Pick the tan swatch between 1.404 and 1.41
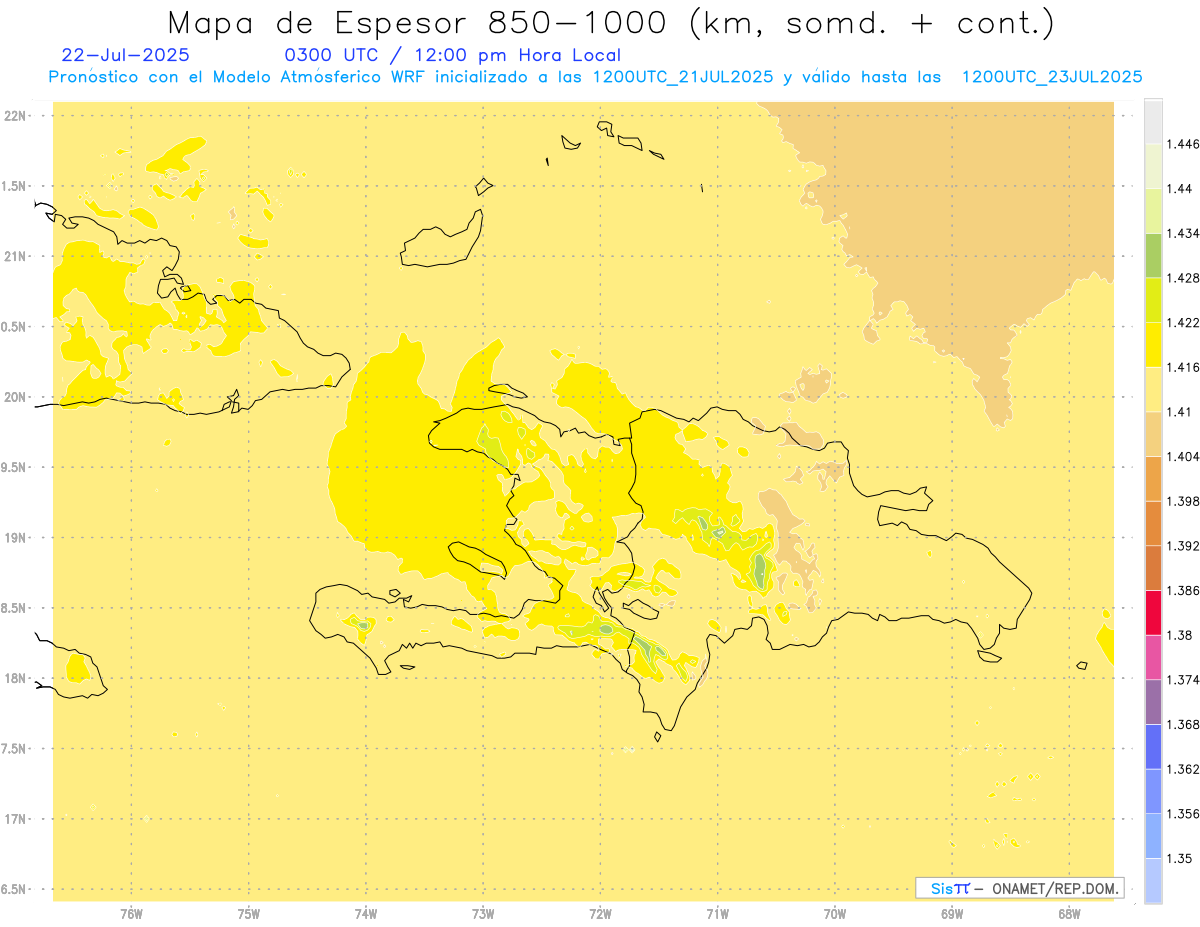Viewport: 1200px width, 927px height. pyautogui.click(x=1153, y=433)
